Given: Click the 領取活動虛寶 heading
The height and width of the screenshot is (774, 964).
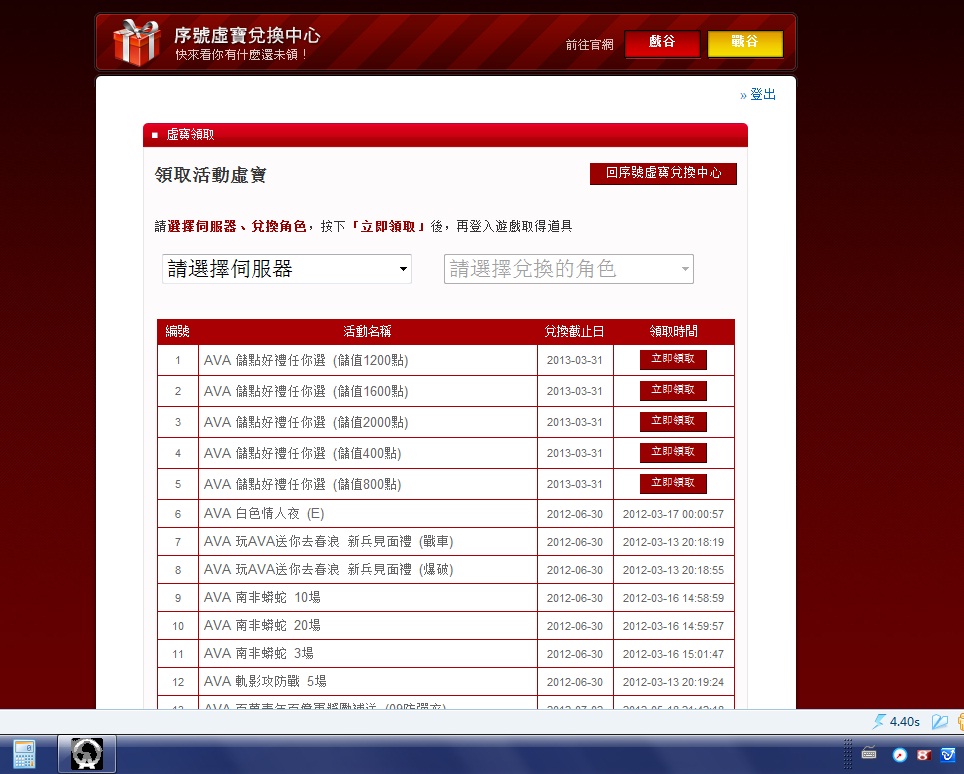Looking at the screenshot, I should pyautogui.click(x=210, y=175).
